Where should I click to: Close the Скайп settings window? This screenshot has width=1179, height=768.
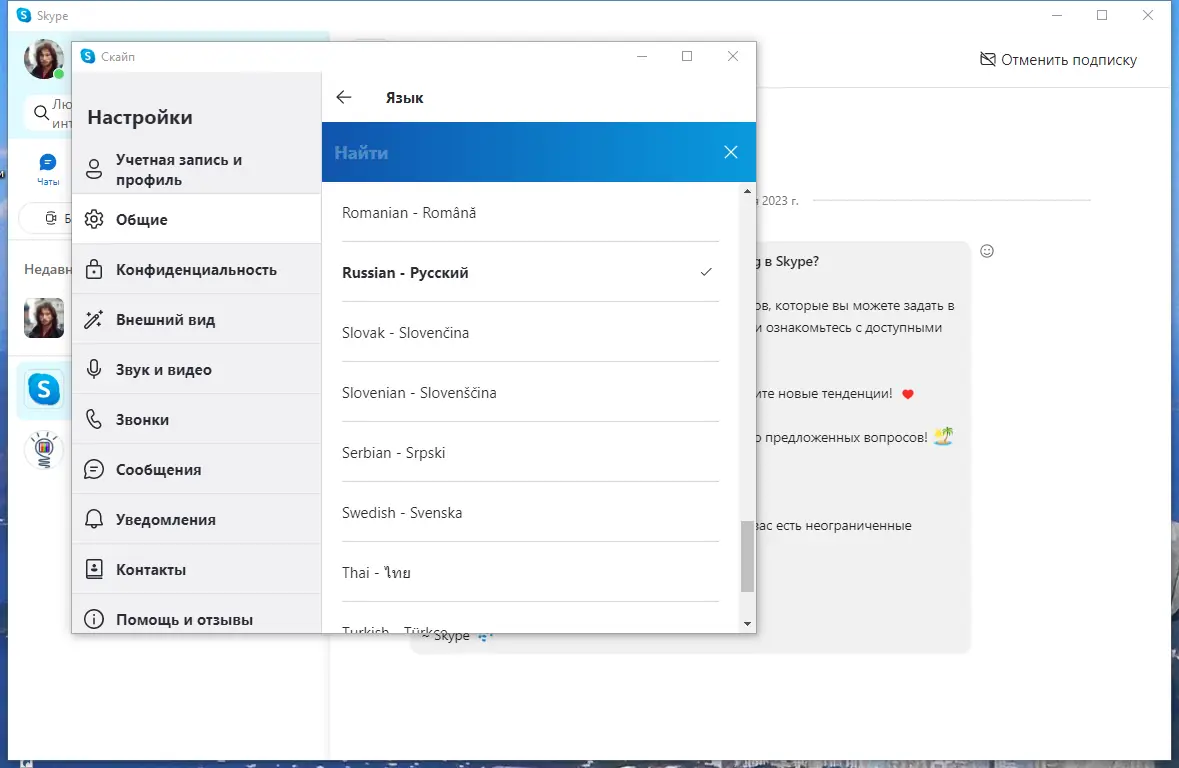(733, 56)
